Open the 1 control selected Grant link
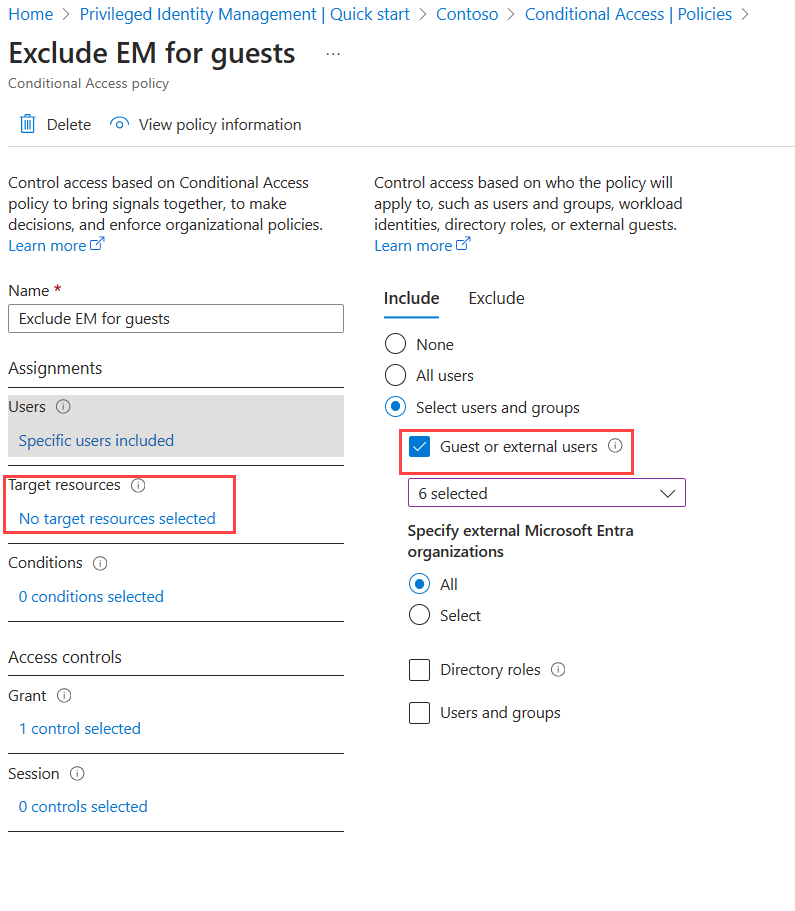 [79, 728]
